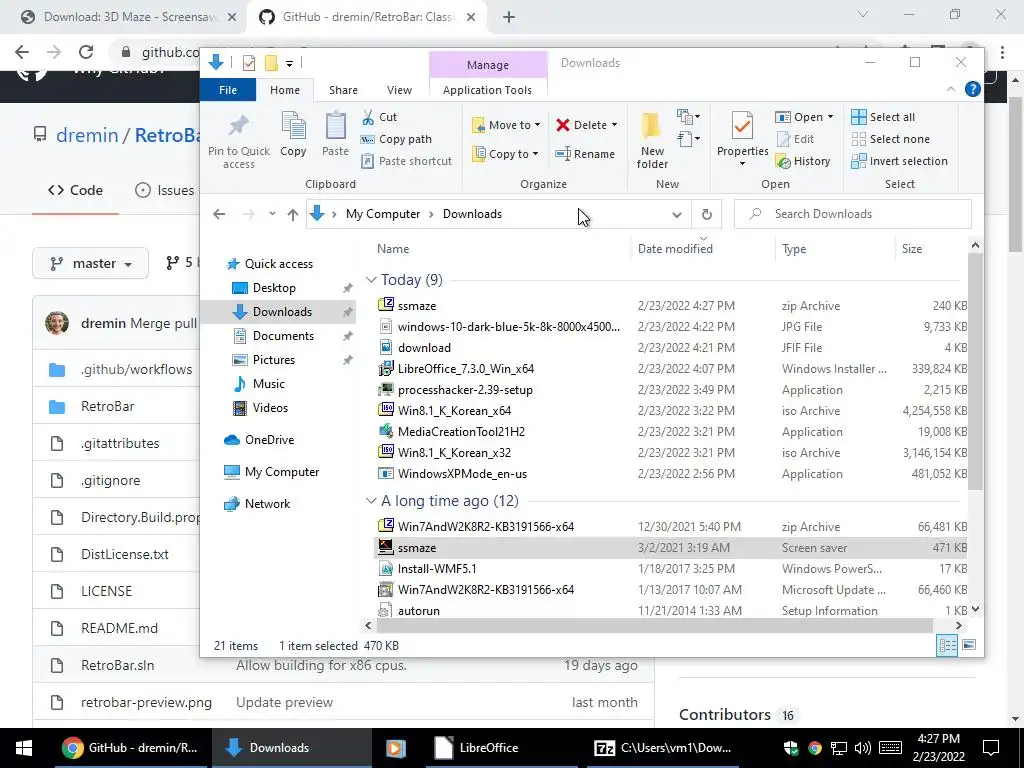Image resolution: width=1024 pixels, height=768 pixels.
Task: Click Invert selection in ribbon
Action: coord(899,161)
